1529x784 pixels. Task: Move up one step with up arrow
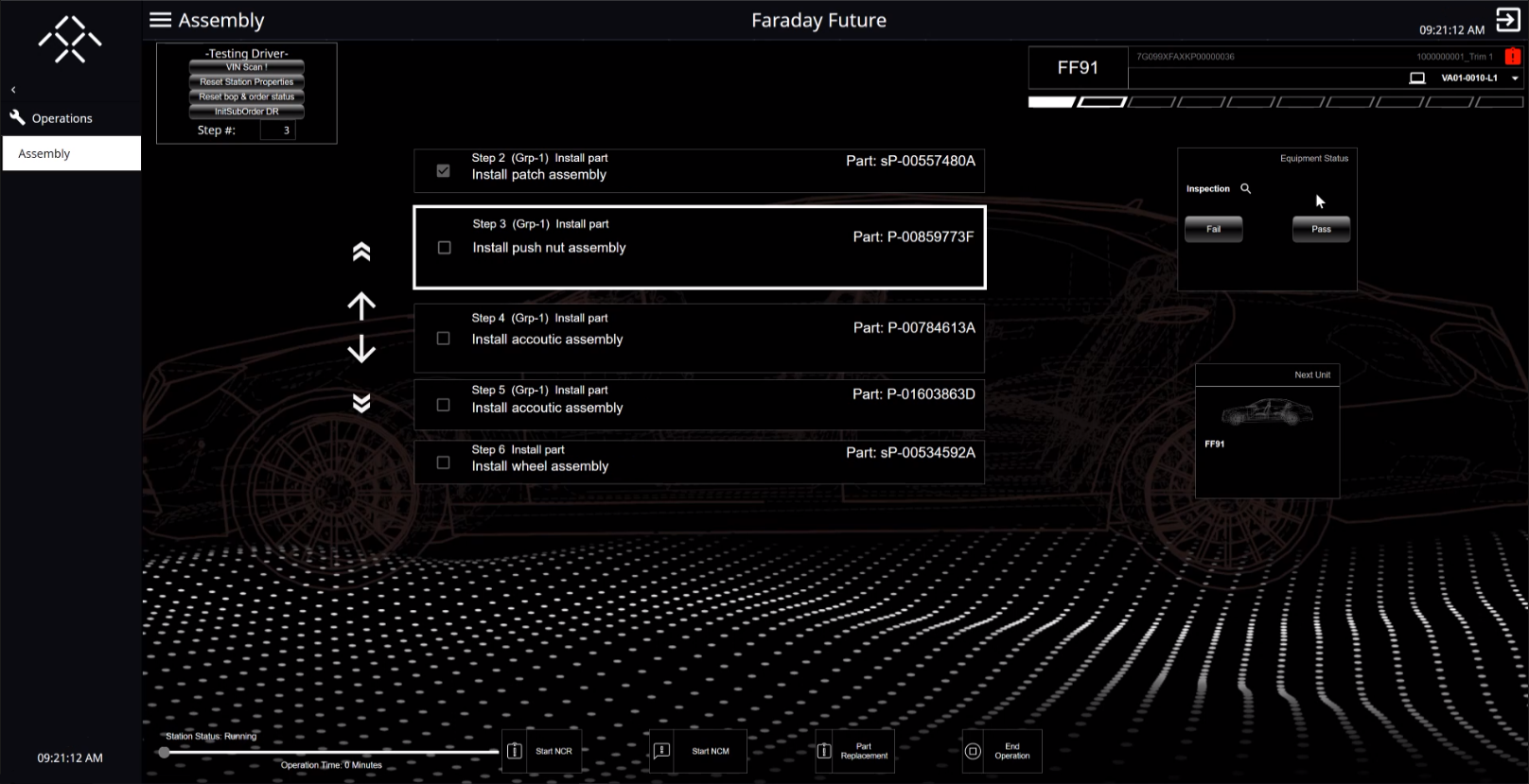(361, 305)
